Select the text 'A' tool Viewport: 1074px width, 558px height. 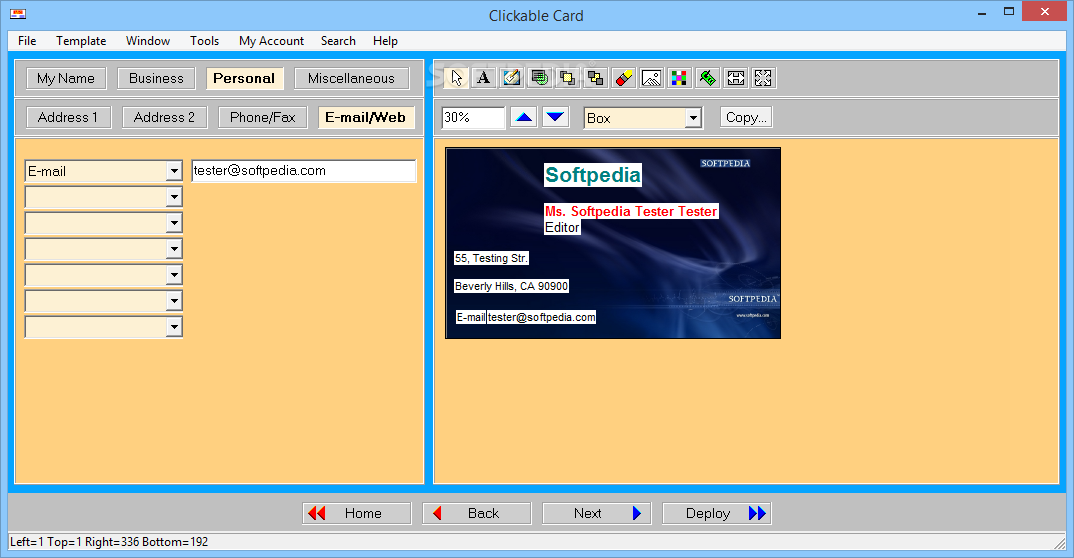point(484,78)
